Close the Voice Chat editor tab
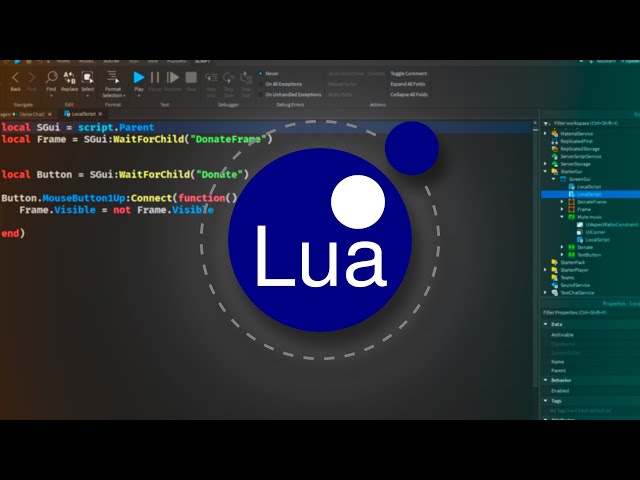The image size is (640, 480). [x=50, y=114]
